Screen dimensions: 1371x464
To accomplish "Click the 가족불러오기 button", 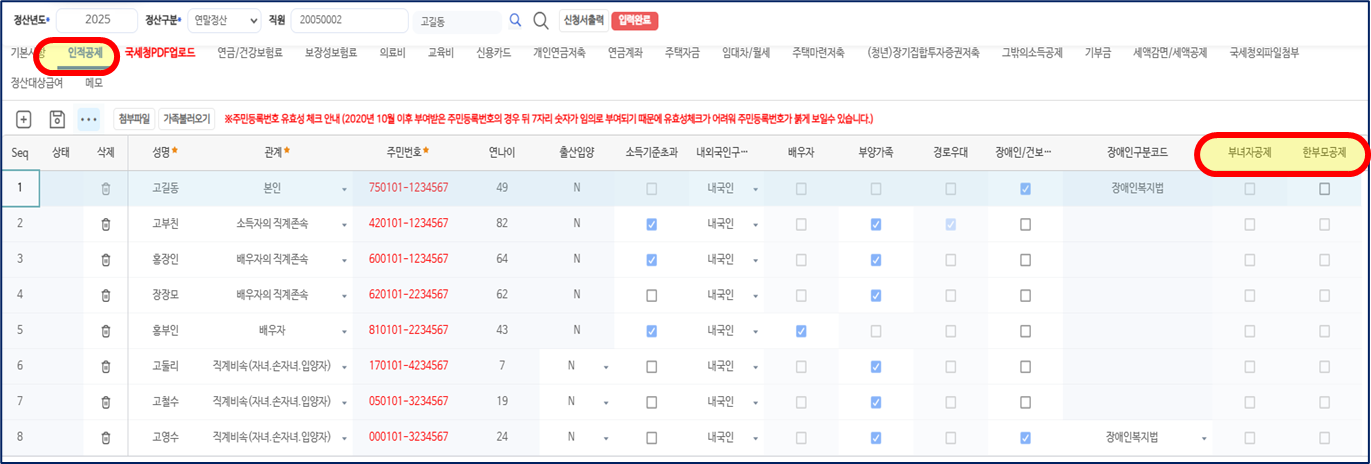I will [x=187, y=119].
